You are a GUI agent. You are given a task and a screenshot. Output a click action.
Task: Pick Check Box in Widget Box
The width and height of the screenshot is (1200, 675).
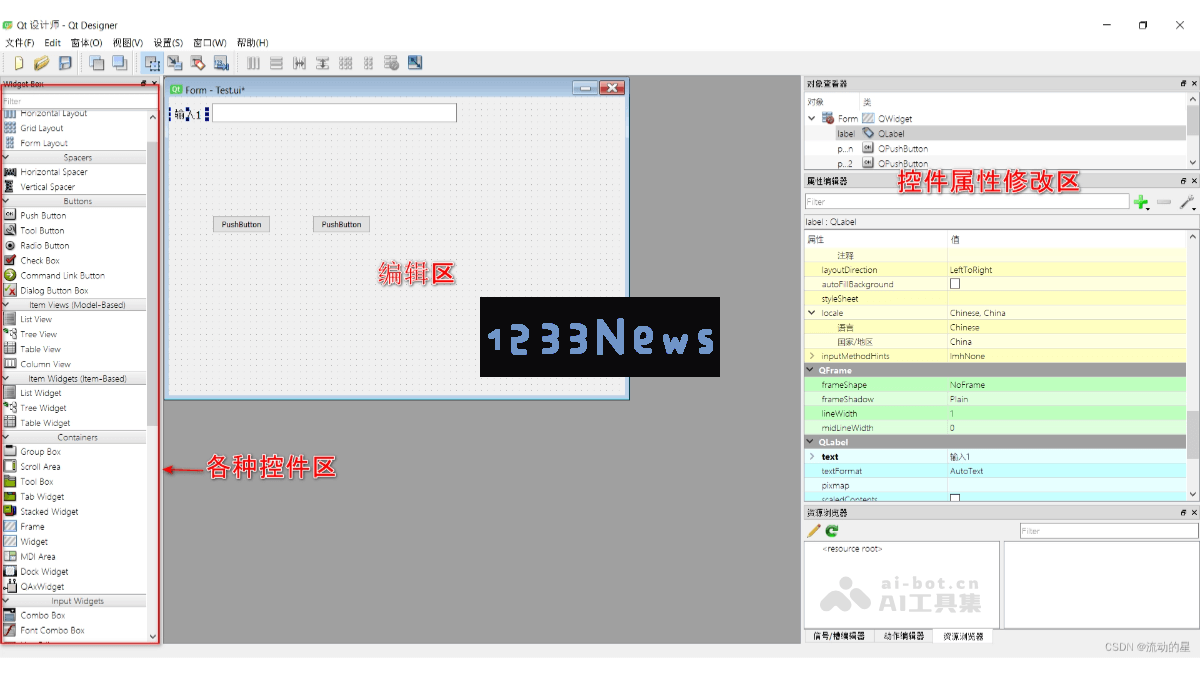[x=40, y=260]
